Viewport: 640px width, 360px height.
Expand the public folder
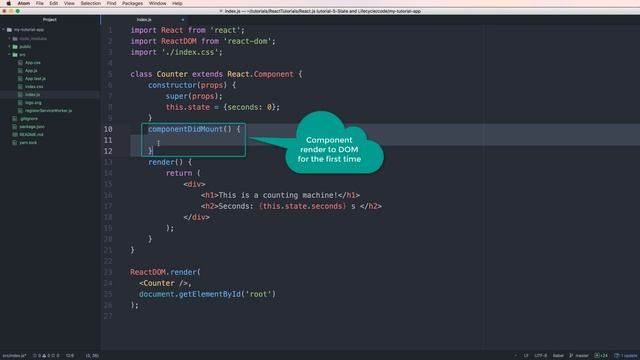pyautogui.click(x=9, y=47)
